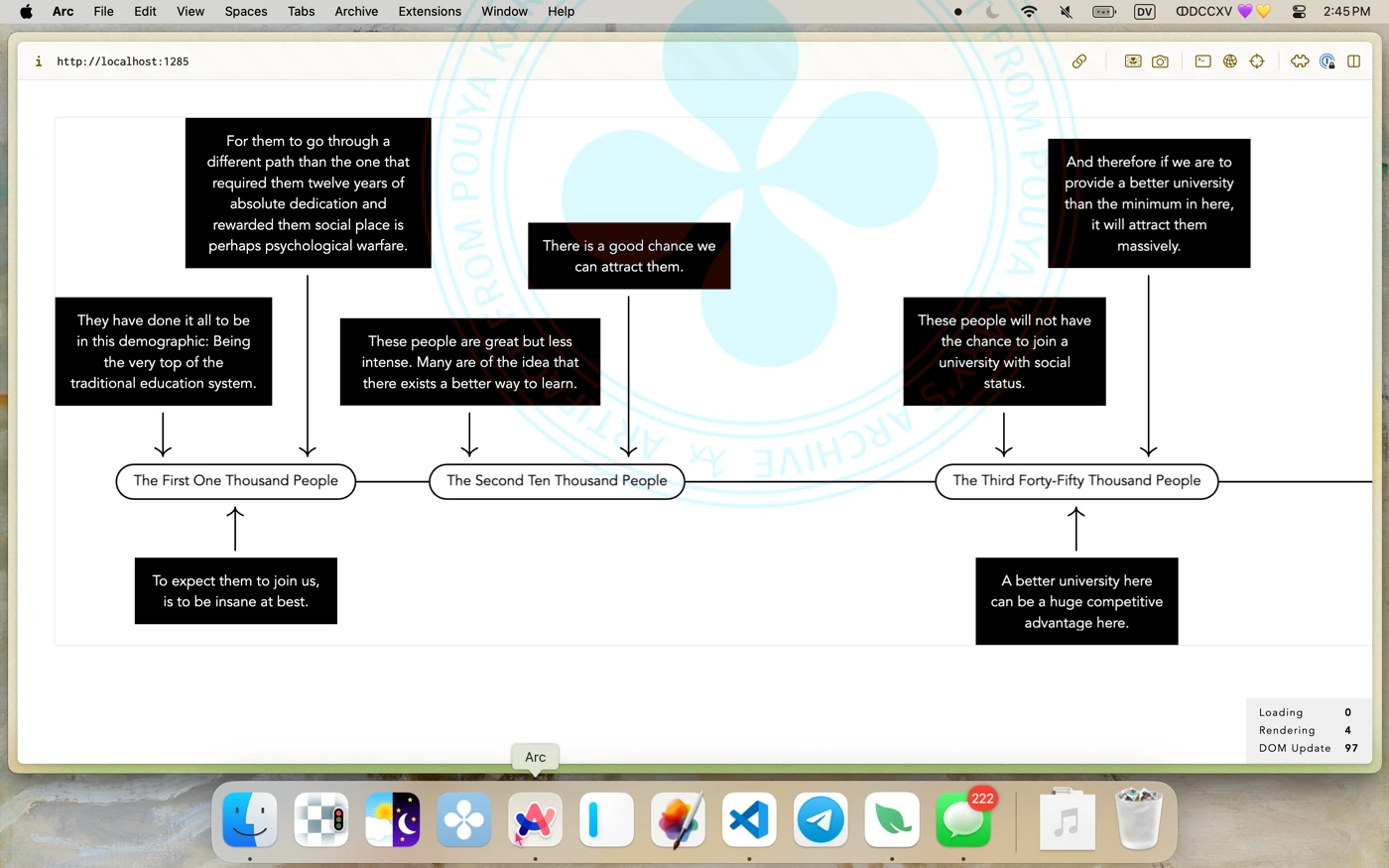Open the Archive menu

[356, 12]
